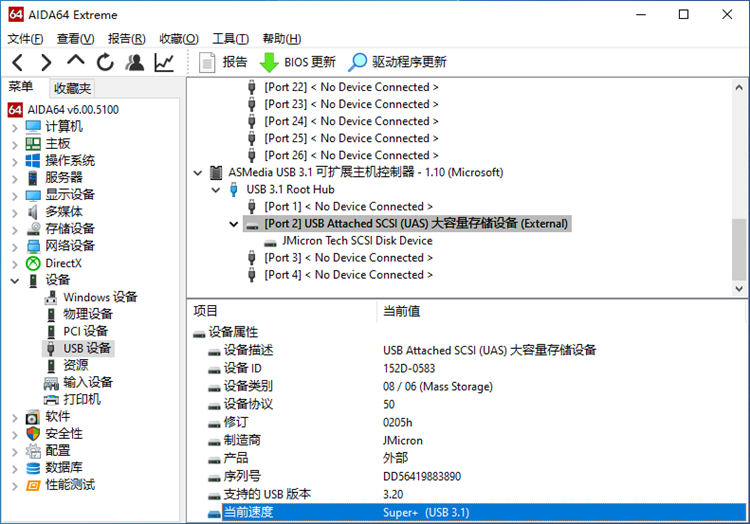Expand the 计算机 tree node

pyautogui.click(x=14, y=127)
